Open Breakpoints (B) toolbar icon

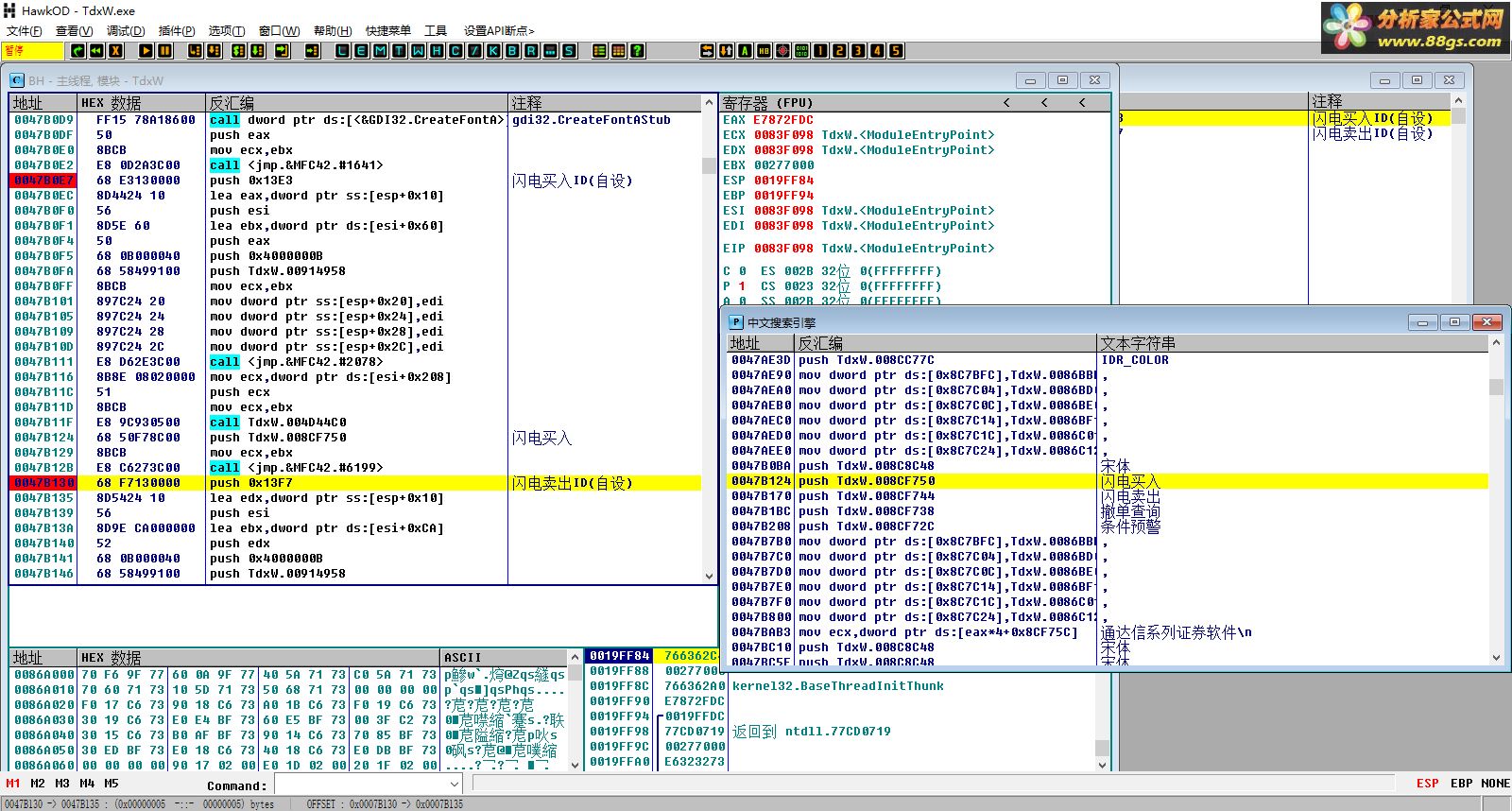(512, 51)
